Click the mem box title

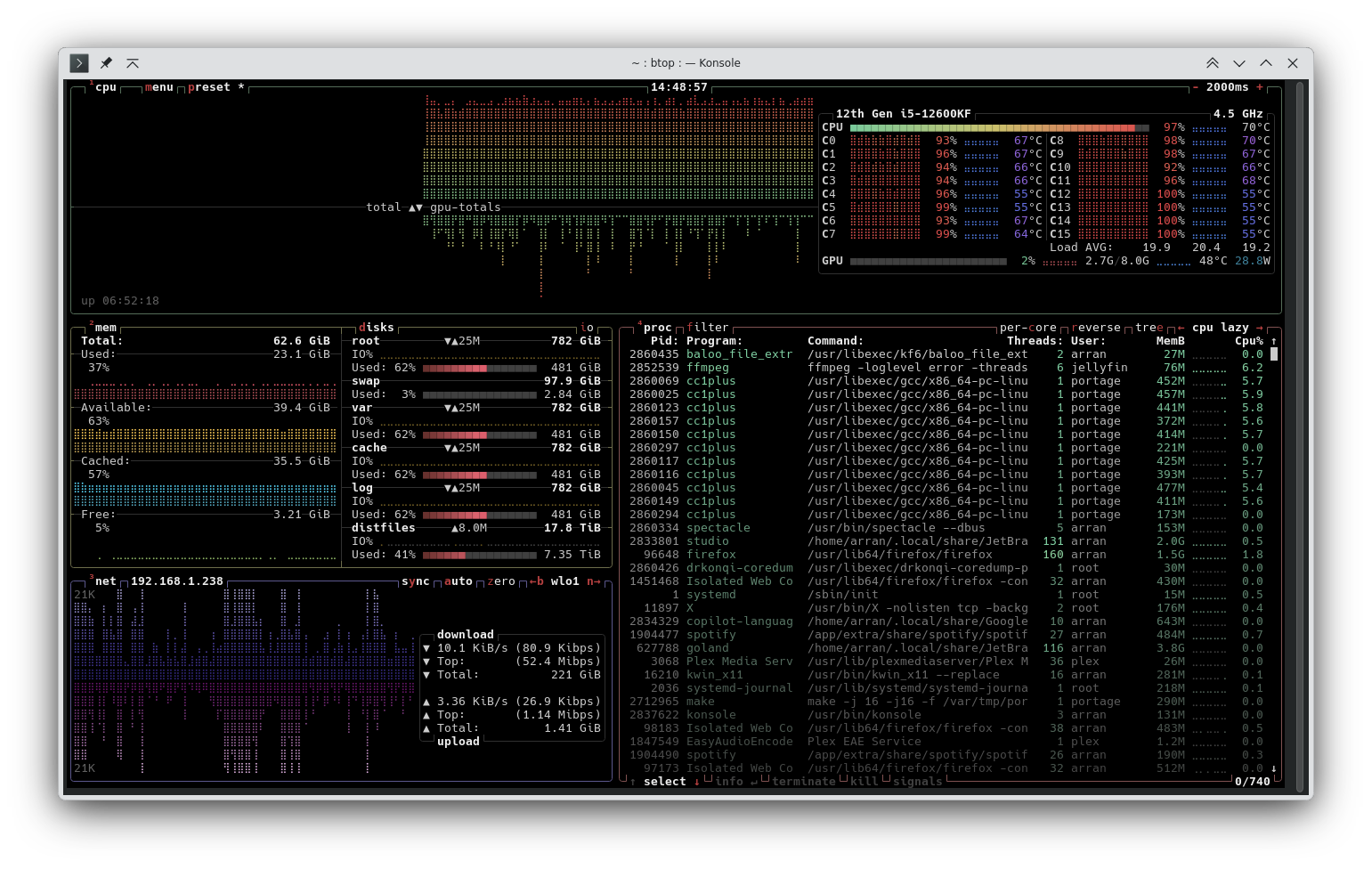(106, 328)
